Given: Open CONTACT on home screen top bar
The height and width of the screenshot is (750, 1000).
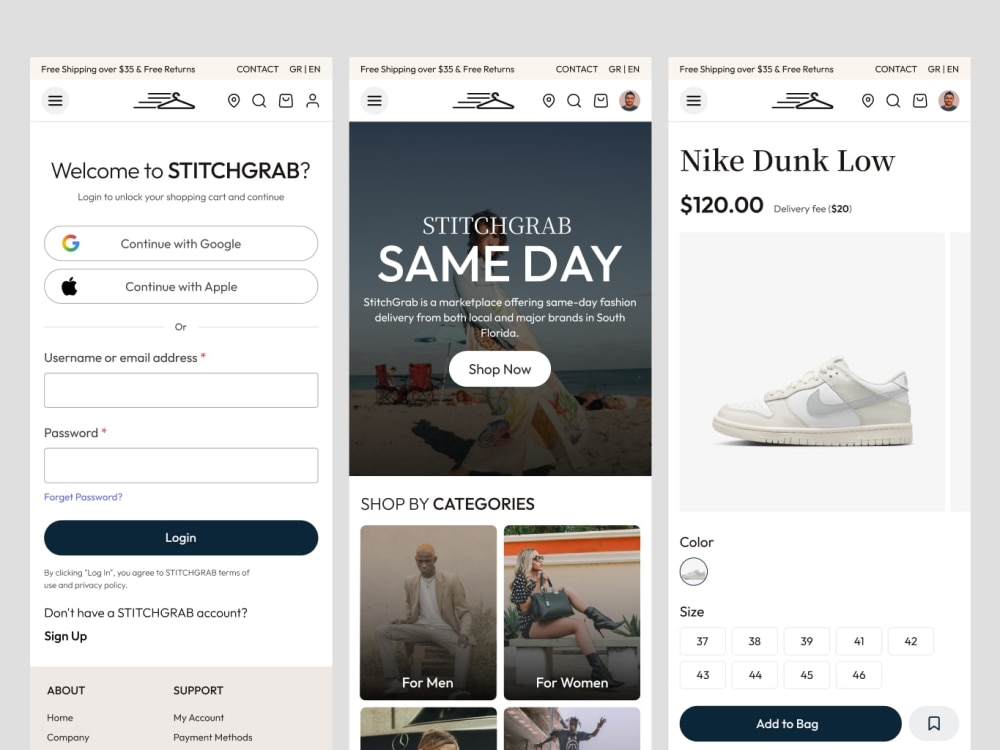Looking at the screenshot, I should [577, 69].
